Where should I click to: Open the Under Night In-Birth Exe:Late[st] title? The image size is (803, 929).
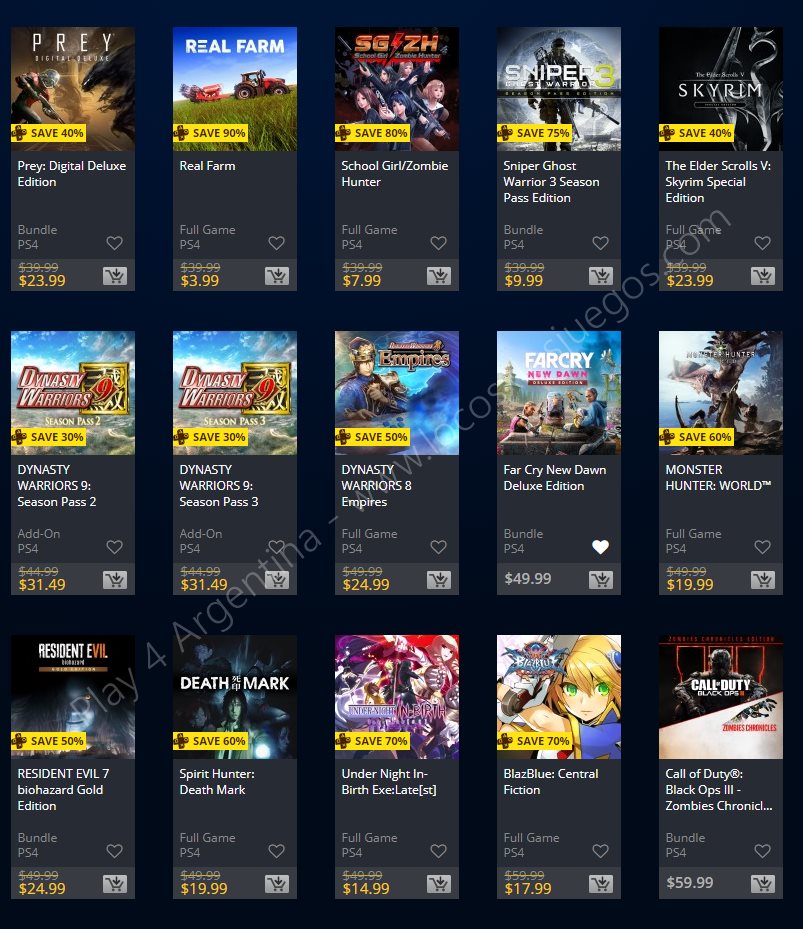pyautogui.click(x=389, y=781)
